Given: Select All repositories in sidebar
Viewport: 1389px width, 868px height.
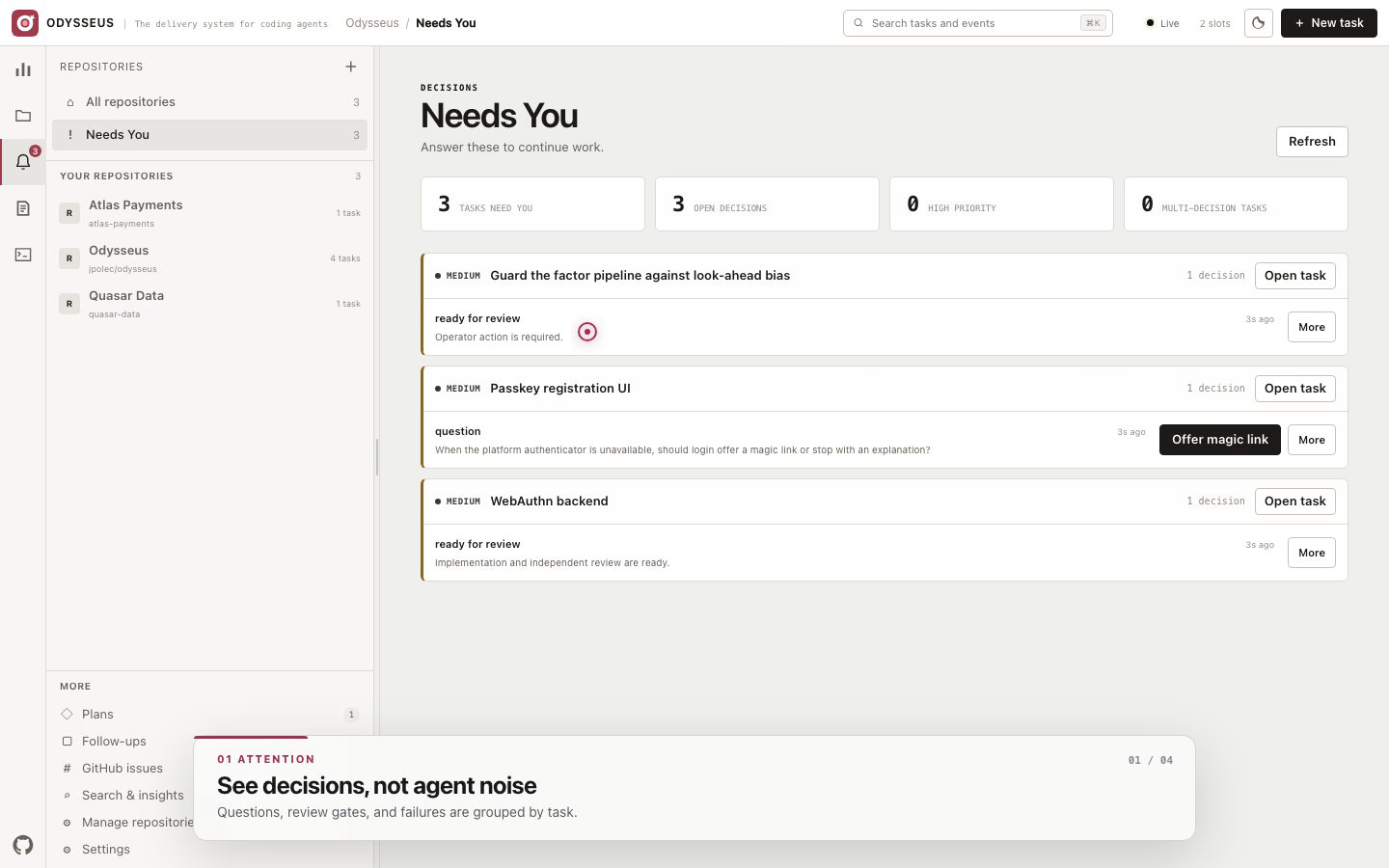Looking at the screenshot, I should point(209,102).
